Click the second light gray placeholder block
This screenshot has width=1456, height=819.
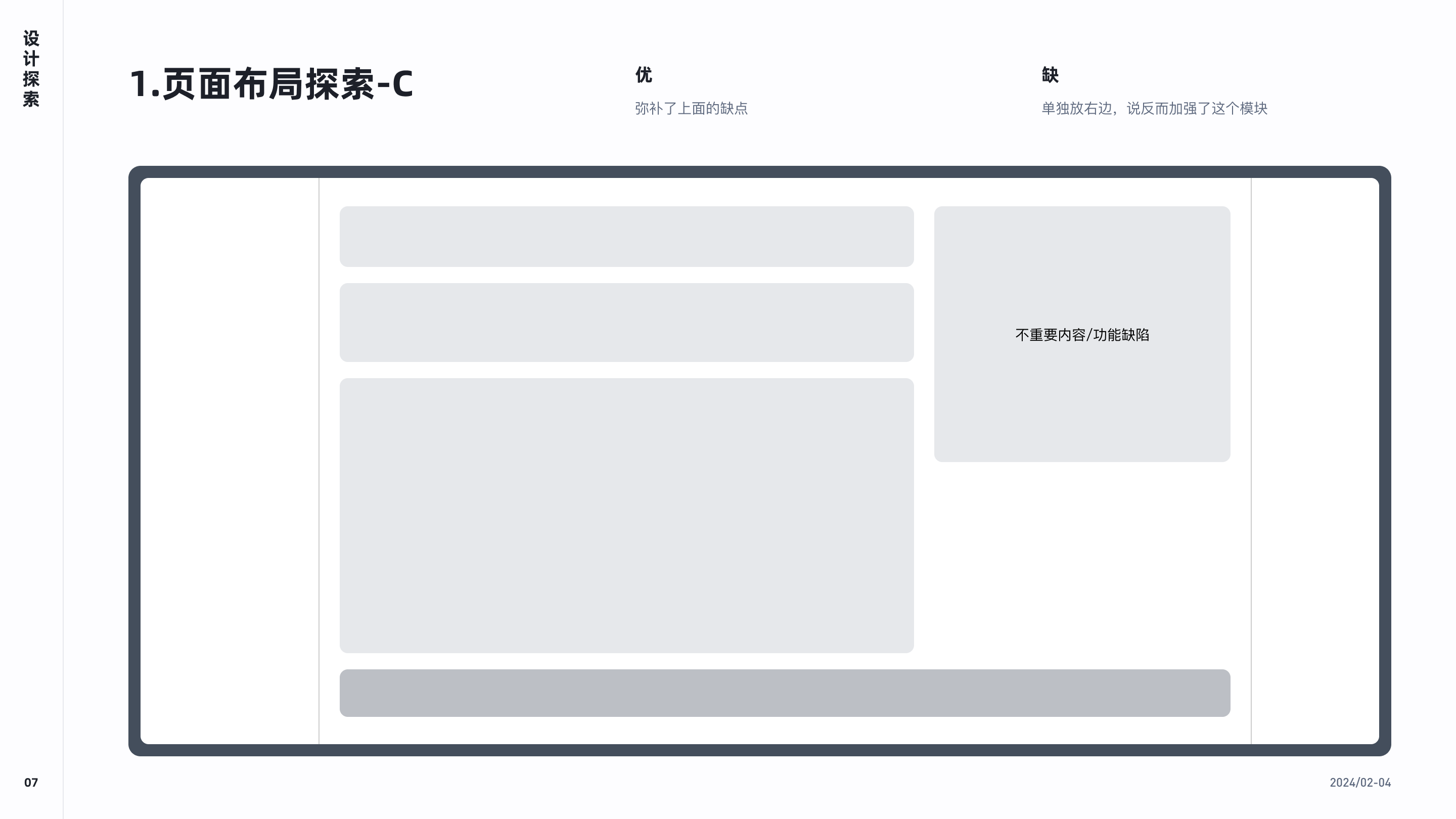626,322
